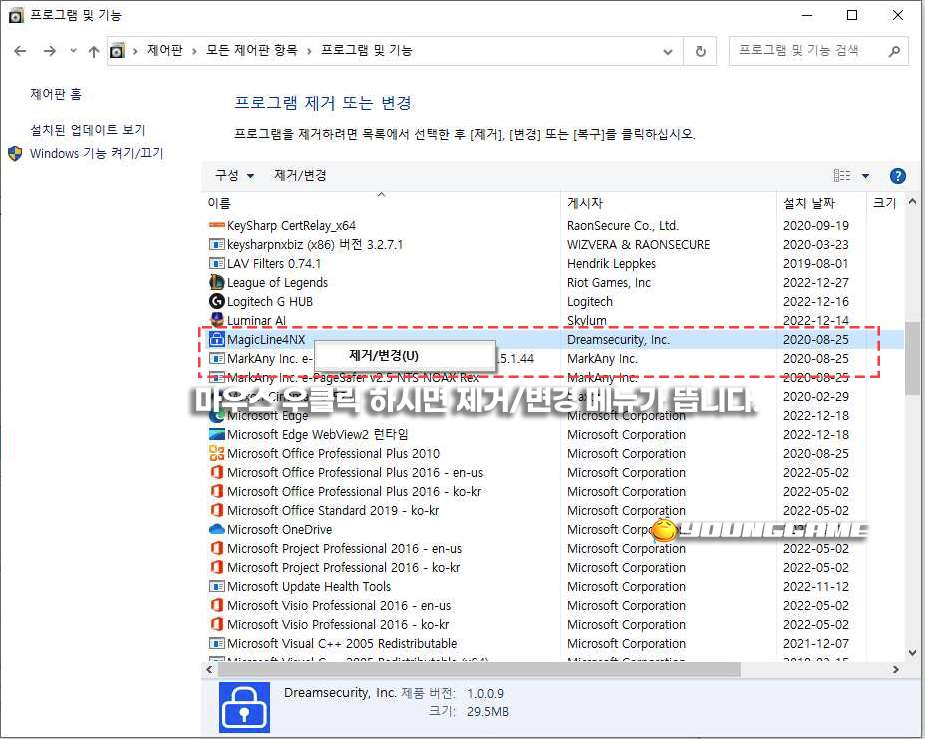Click 제어판 in the breadcrumb path
Viewport: 925px width, 739px height.
(165, 51)
